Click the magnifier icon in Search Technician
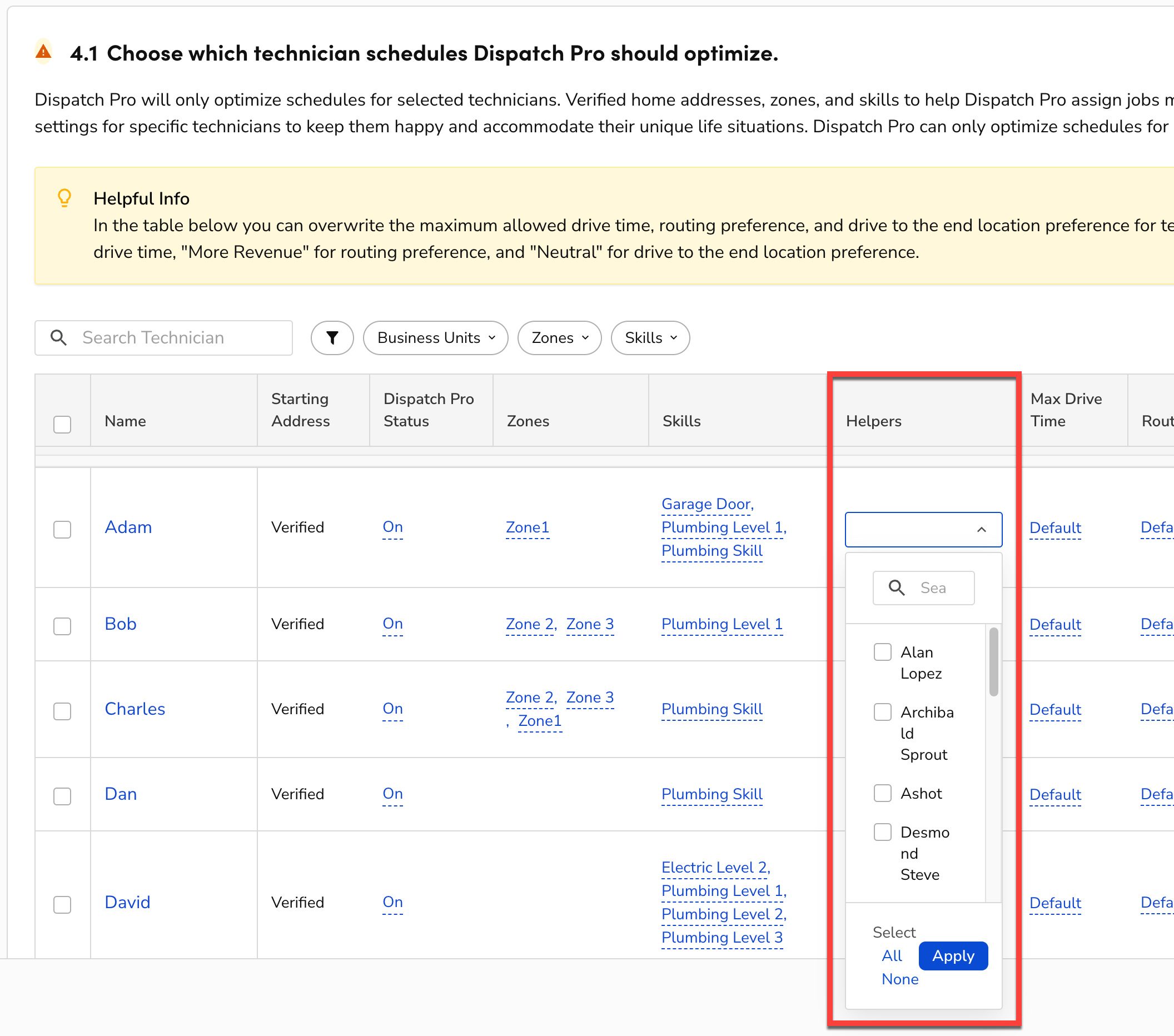 point(58,338)
